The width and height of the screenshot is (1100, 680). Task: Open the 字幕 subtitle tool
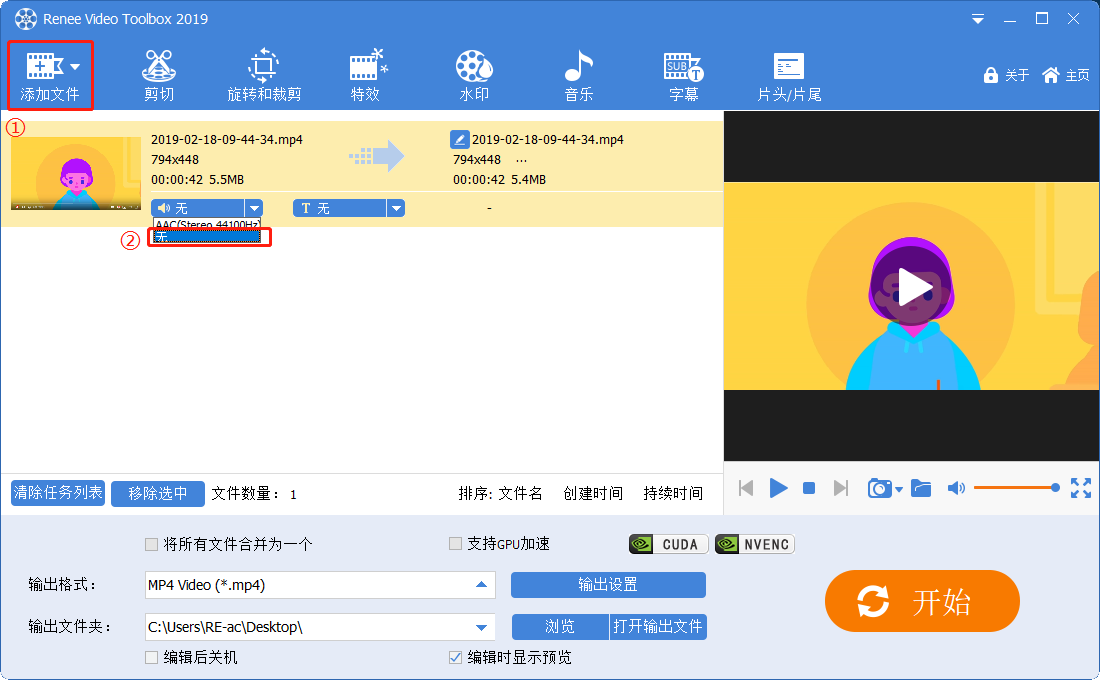[683, 76]
